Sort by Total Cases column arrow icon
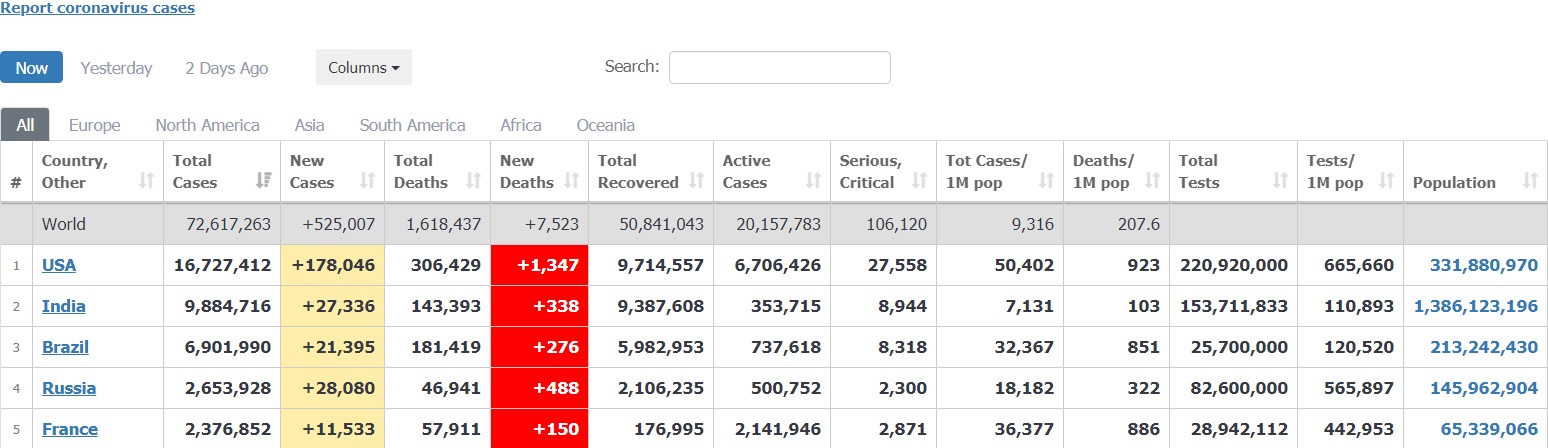The width and height of the screenshot is (1548, 448). (264, 181)
